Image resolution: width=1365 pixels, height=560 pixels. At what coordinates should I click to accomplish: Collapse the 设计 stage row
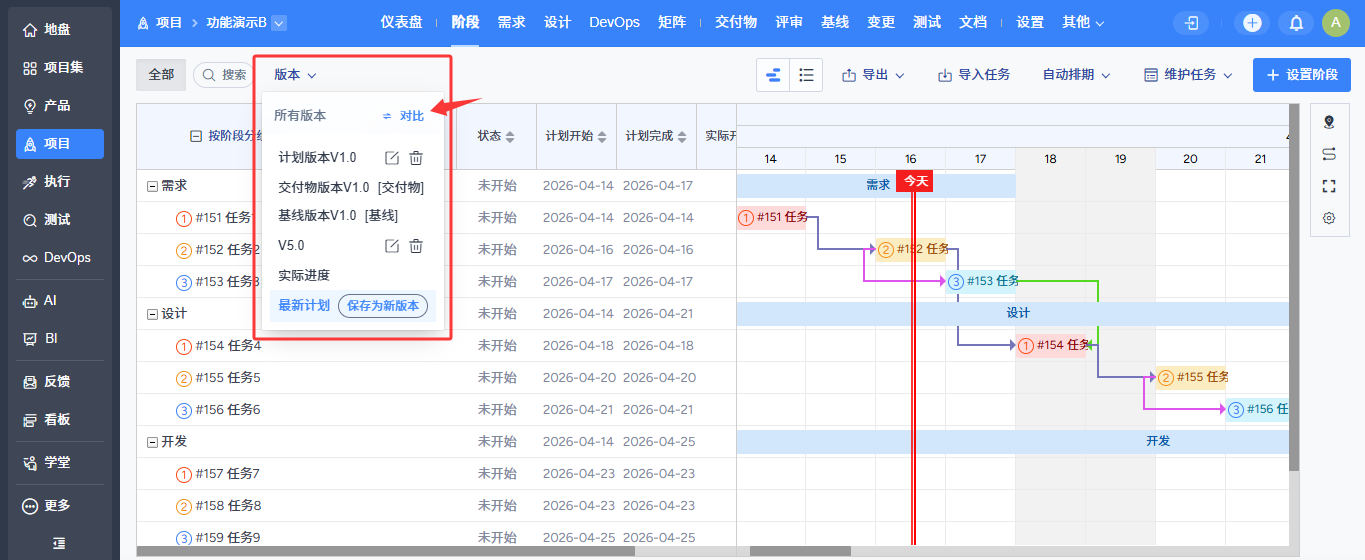(x=152, y=314)
